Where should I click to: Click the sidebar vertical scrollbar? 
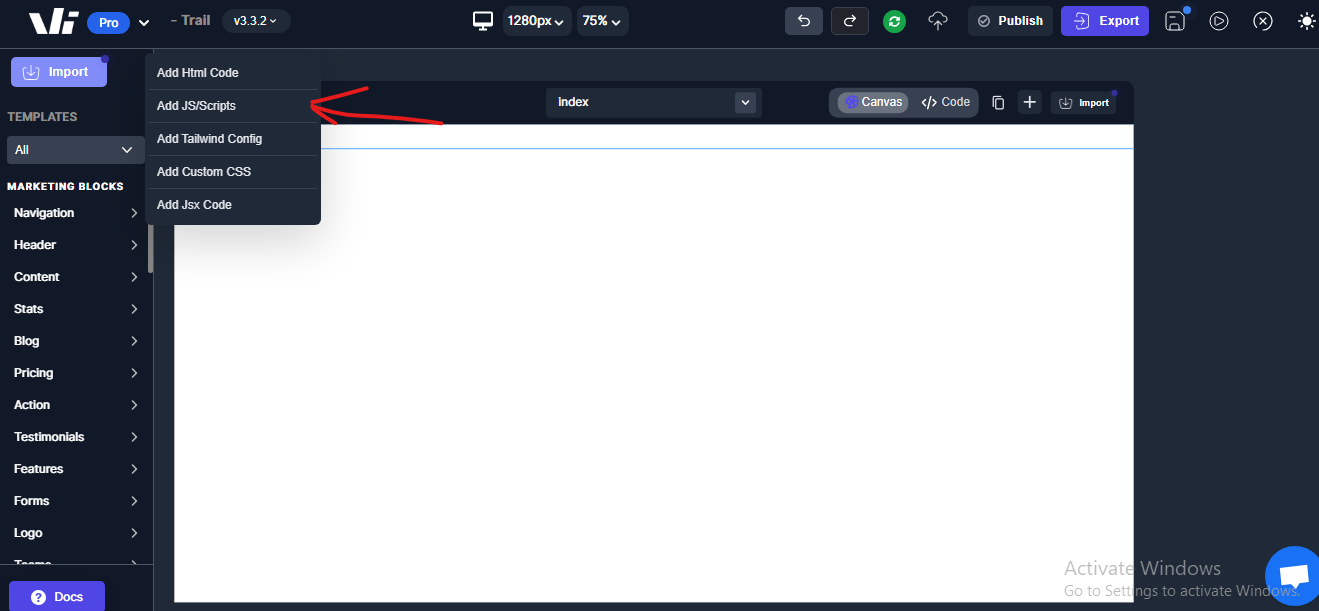pos(151,246)
